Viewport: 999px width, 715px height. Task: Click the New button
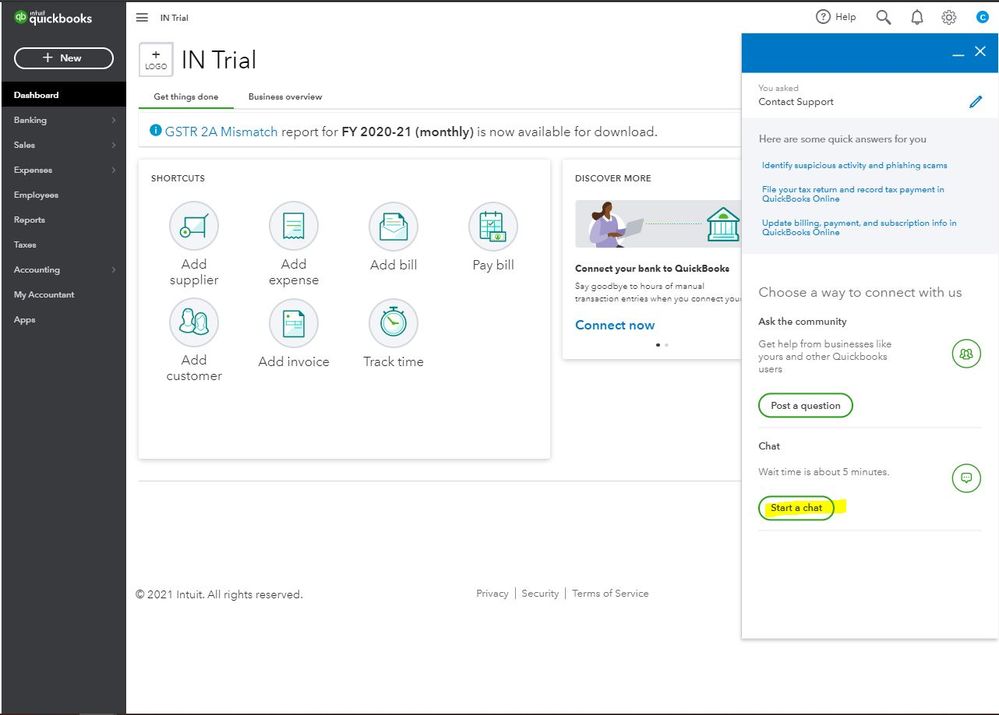point(64,58)
